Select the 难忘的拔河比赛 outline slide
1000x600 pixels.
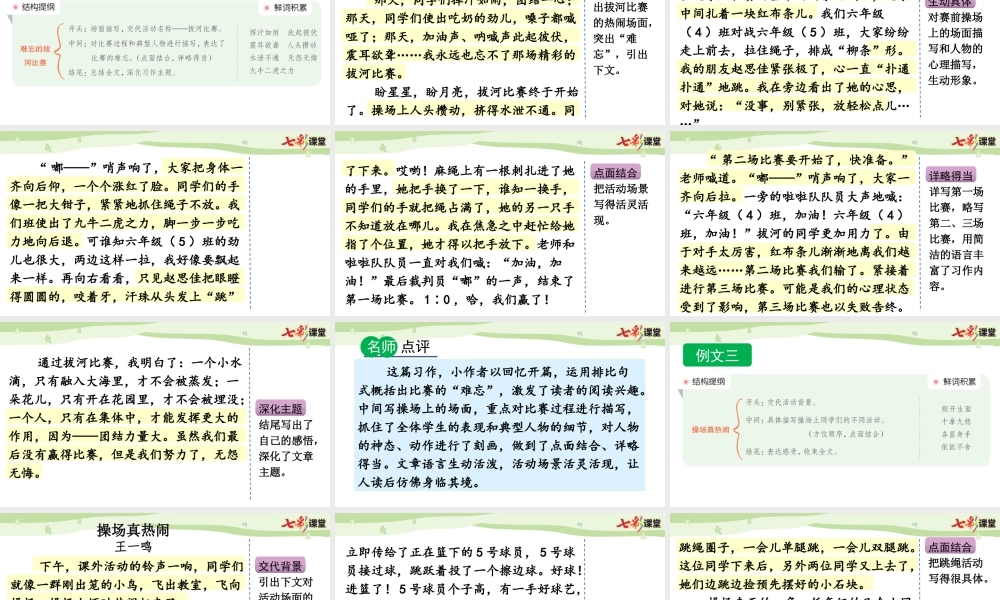165,62
